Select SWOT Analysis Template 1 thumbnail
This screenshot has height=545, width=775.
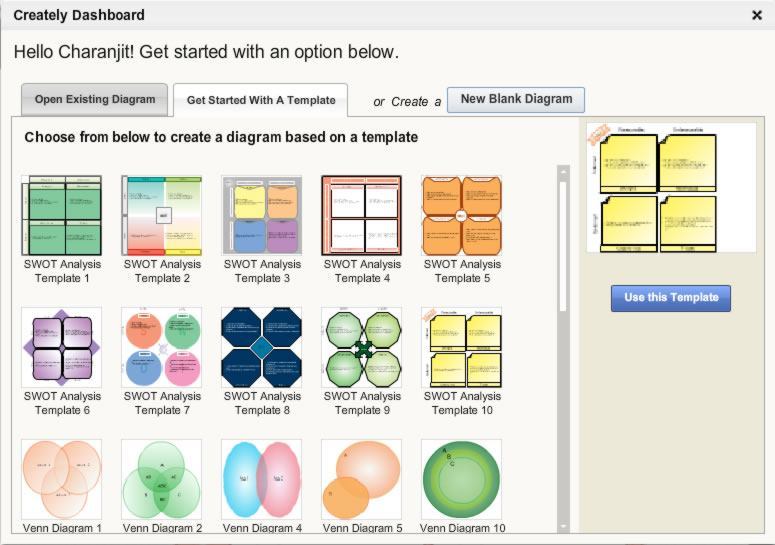point(61,216)
